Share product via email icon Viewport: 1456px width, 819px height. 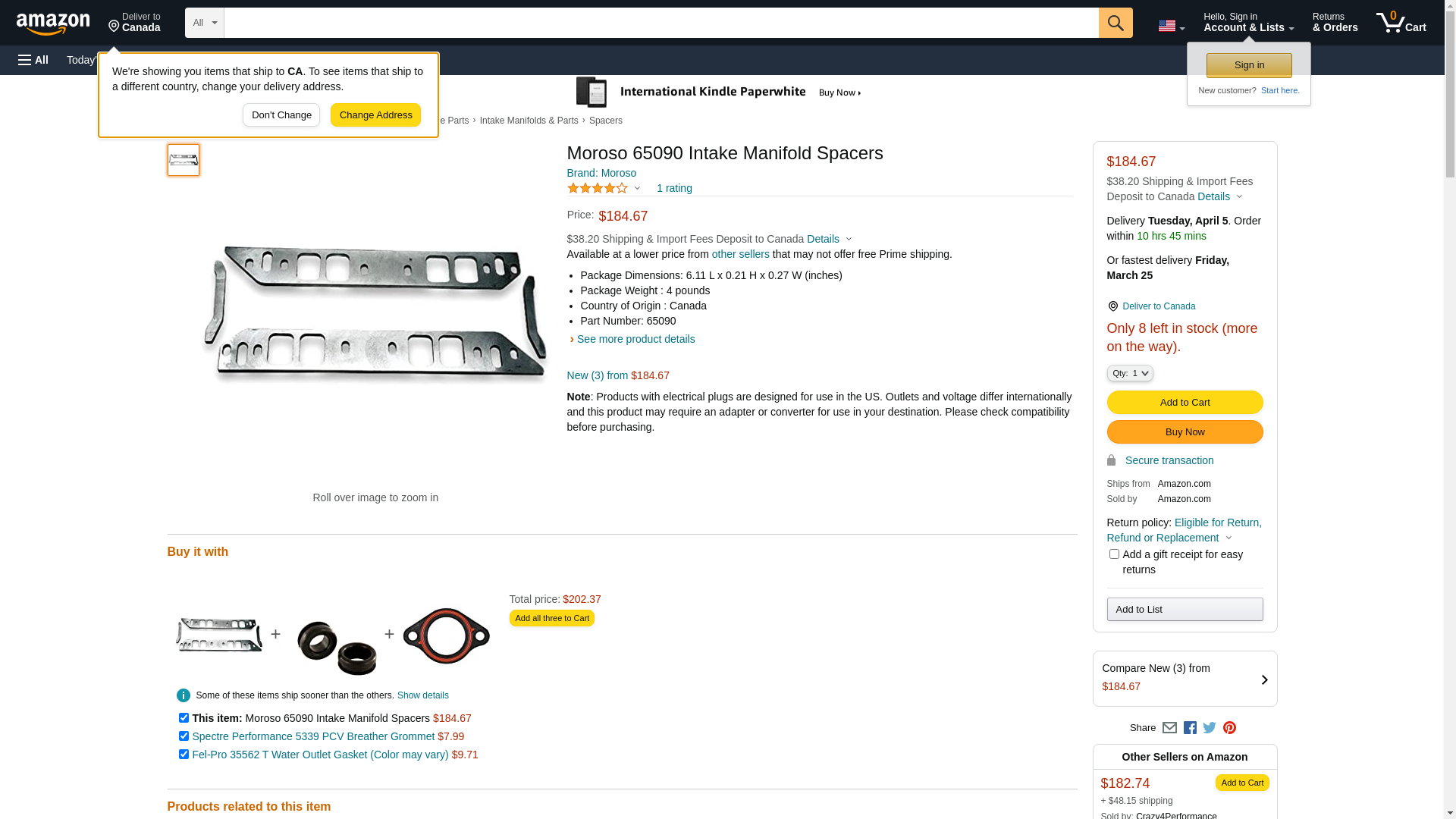tap(1169, 728)
